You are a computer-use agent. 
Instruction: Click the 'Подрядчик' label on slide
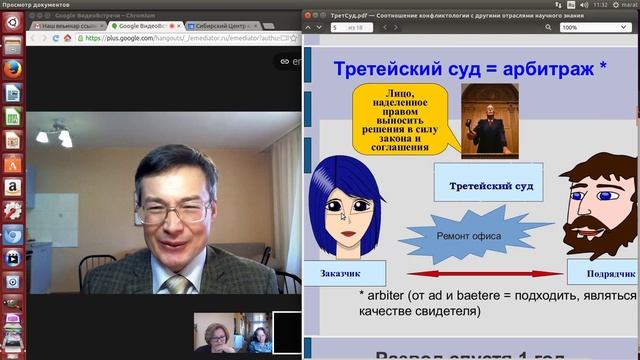coord(603,273)
